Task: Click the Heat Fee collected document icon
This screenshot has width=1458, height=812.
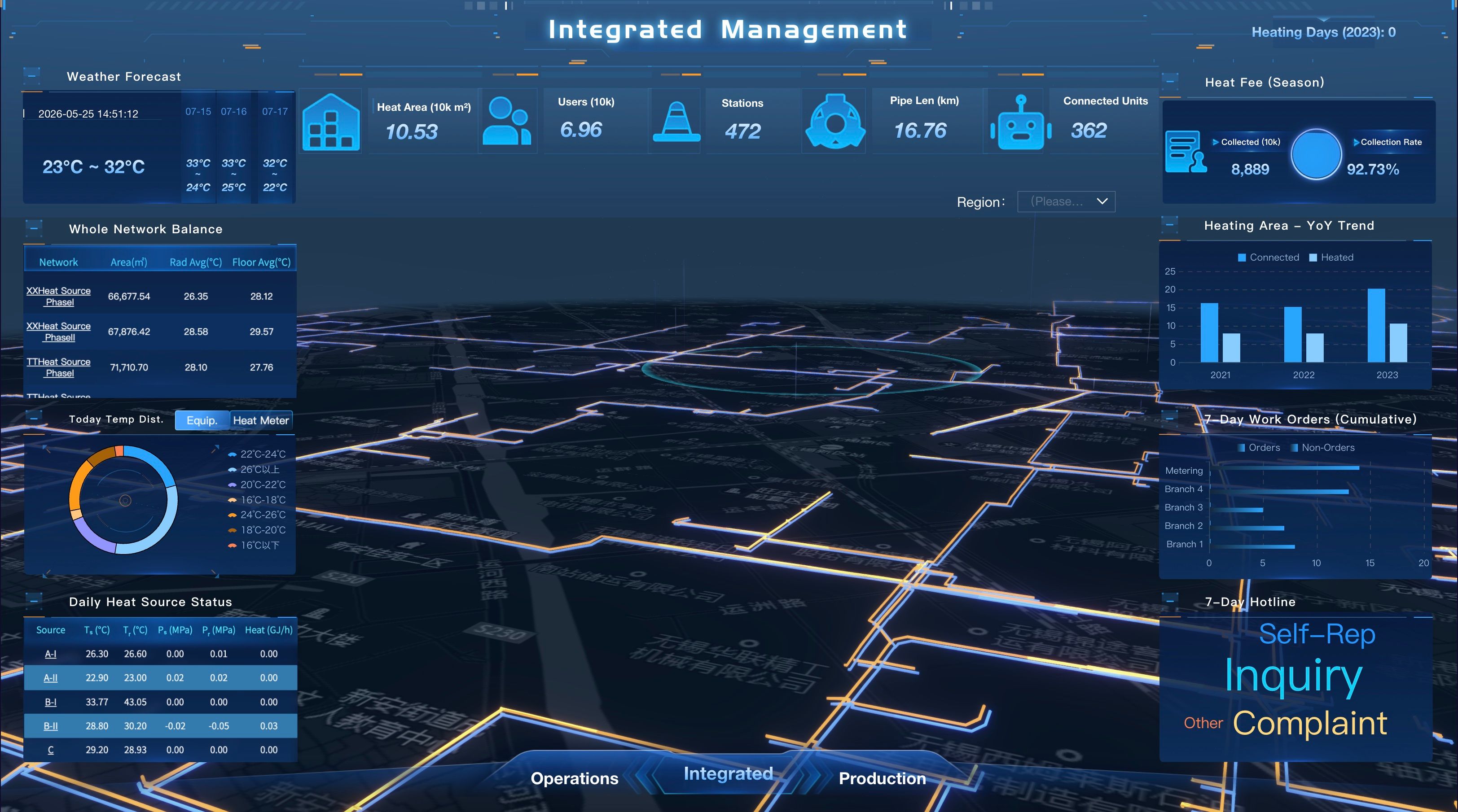Action: tap(1186, 152)
